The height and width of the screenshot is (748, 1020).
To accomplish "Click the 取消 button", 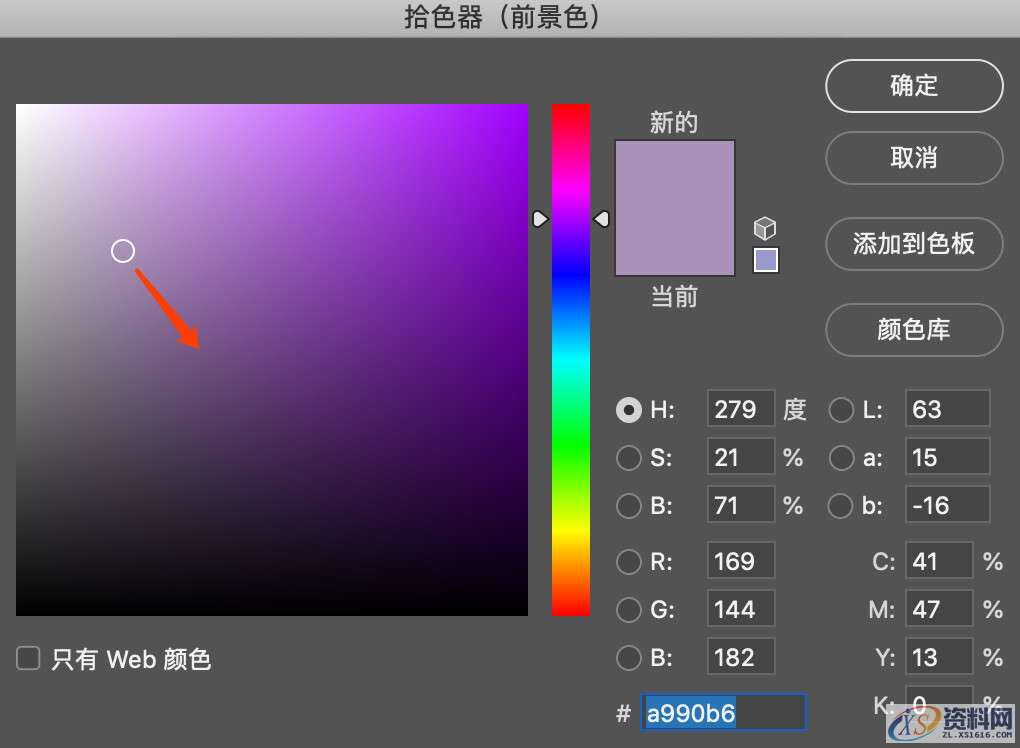I will point(913,158).
